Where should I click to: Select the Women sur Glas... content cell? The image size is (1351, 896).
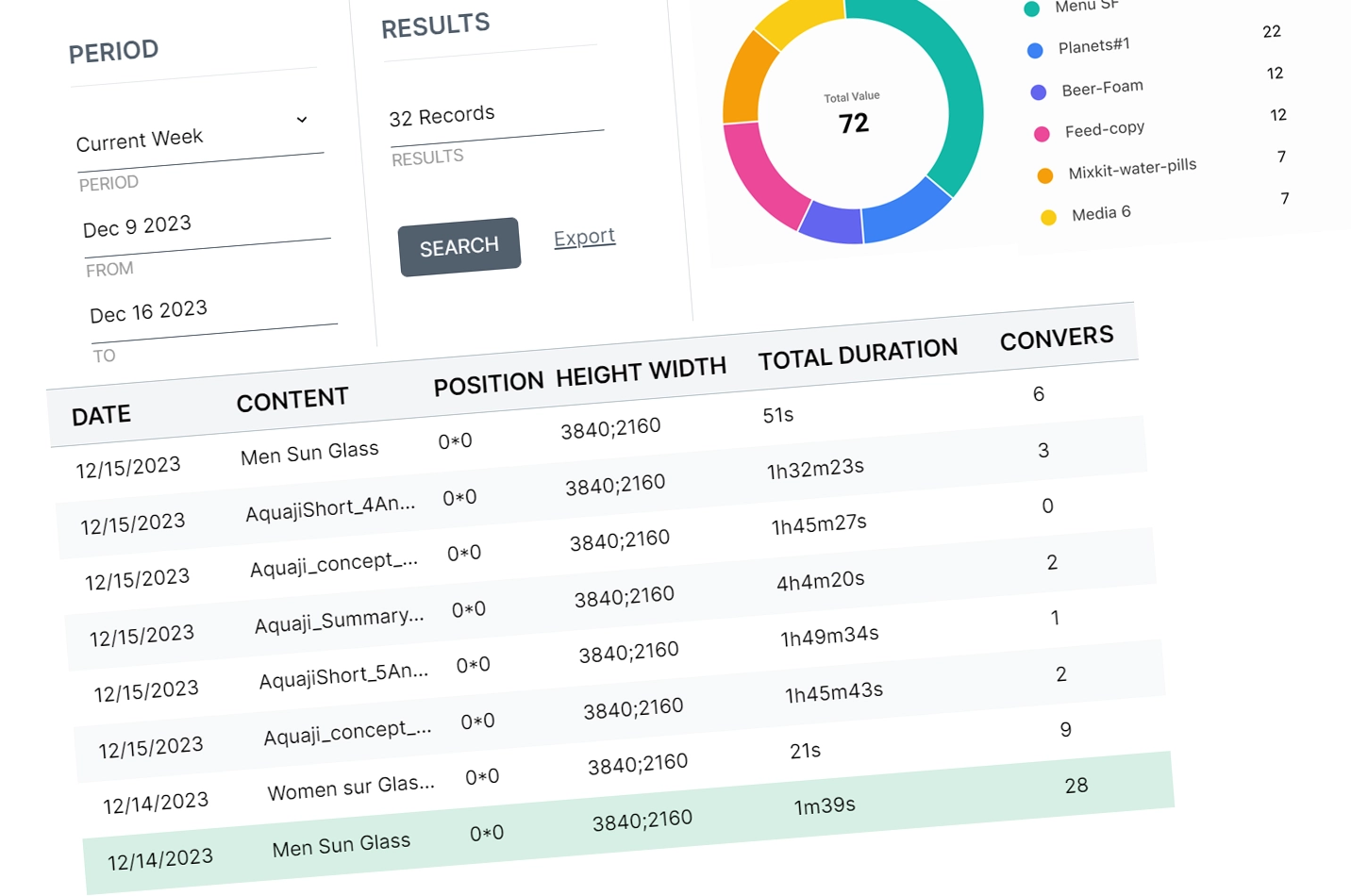pos(351,787)
